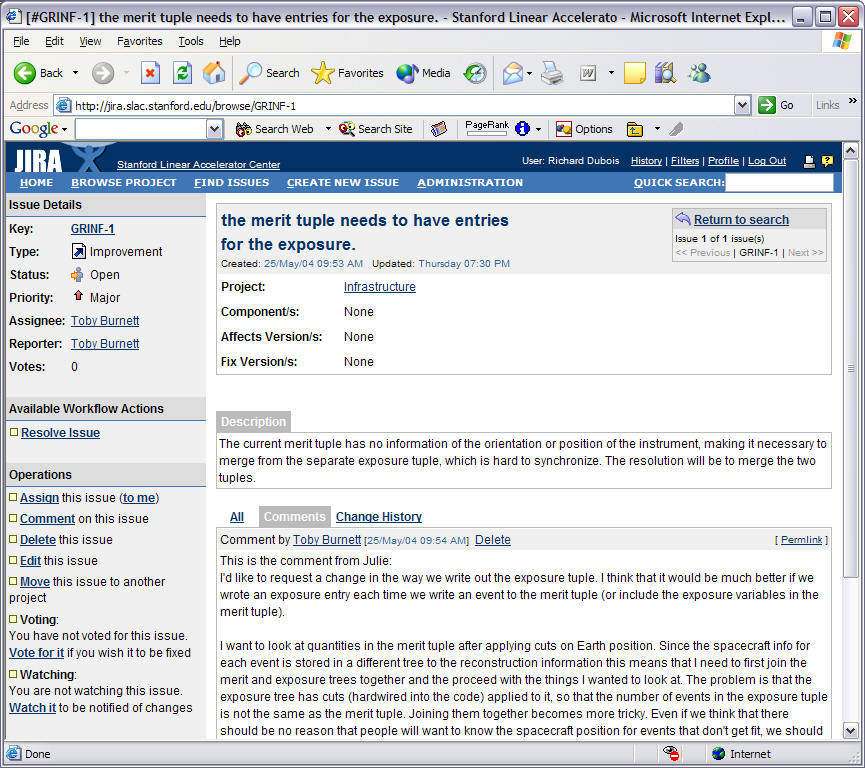The height and width of the screenshot is (768, 865).
Task: Open the browsing History clock icon
Action: point(475,73)
